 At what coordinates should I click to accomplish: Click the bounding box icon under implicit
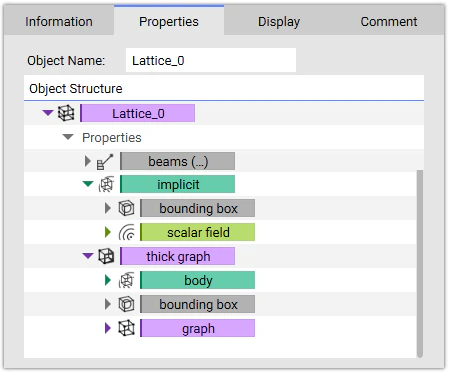[x=126, y=208]
